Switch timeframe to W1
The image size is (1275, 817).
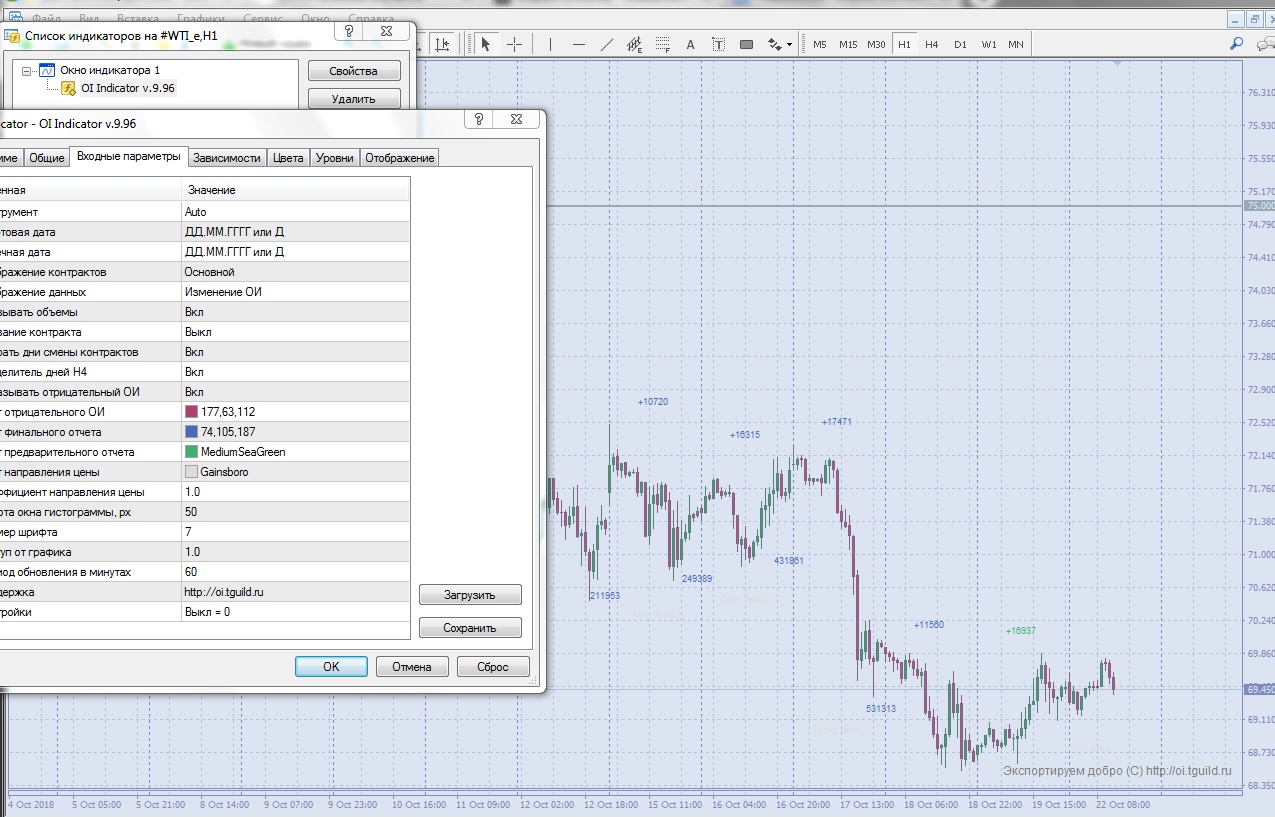pos(988,44)
